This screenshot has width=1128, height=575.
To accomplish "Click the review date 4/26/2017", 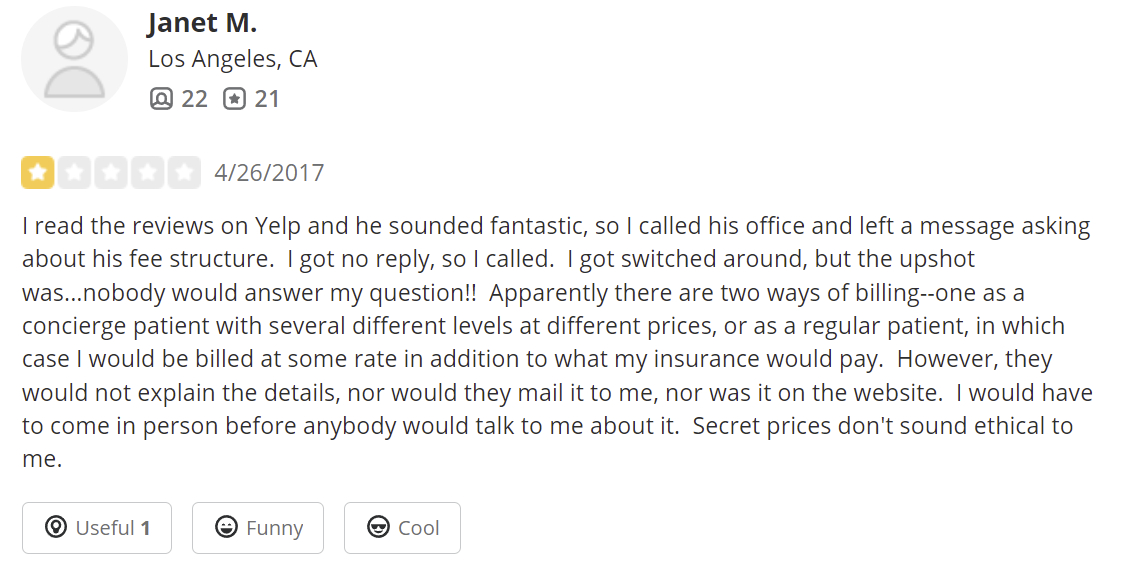I will pos(269,173).
